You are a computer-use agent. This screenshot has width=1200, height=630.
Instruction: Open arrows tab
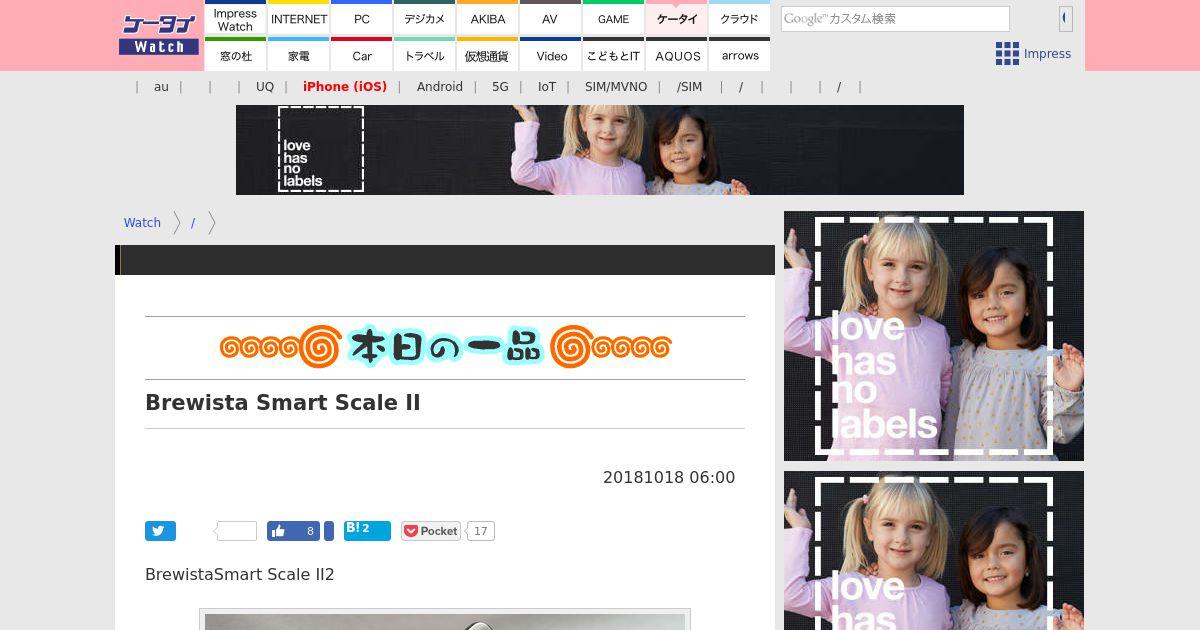[740, 55]
